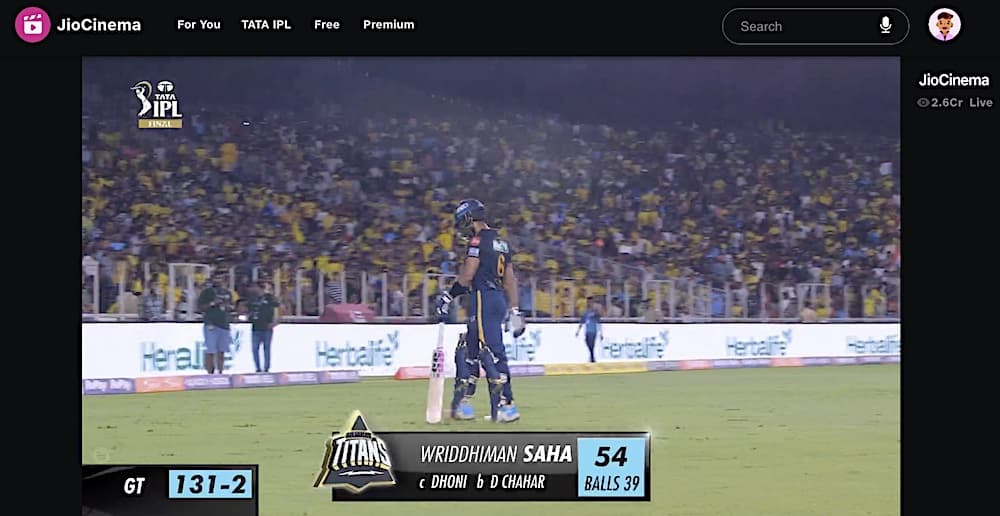Image resolution: width=1000 pixels, height=516 pixels.
Task: Activate voice search microphone icon
Action: click(885, 26)
